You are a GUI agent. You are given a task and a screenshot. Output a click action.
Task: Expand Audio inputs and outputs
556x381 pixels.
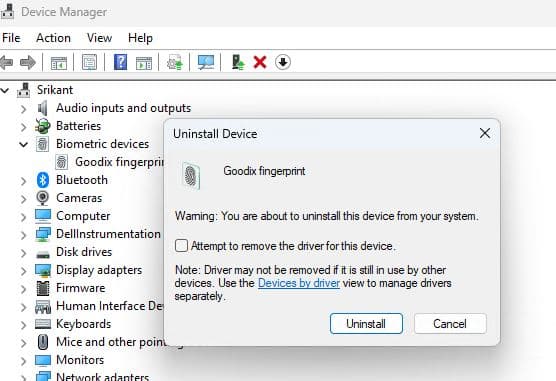click(23, 109)
